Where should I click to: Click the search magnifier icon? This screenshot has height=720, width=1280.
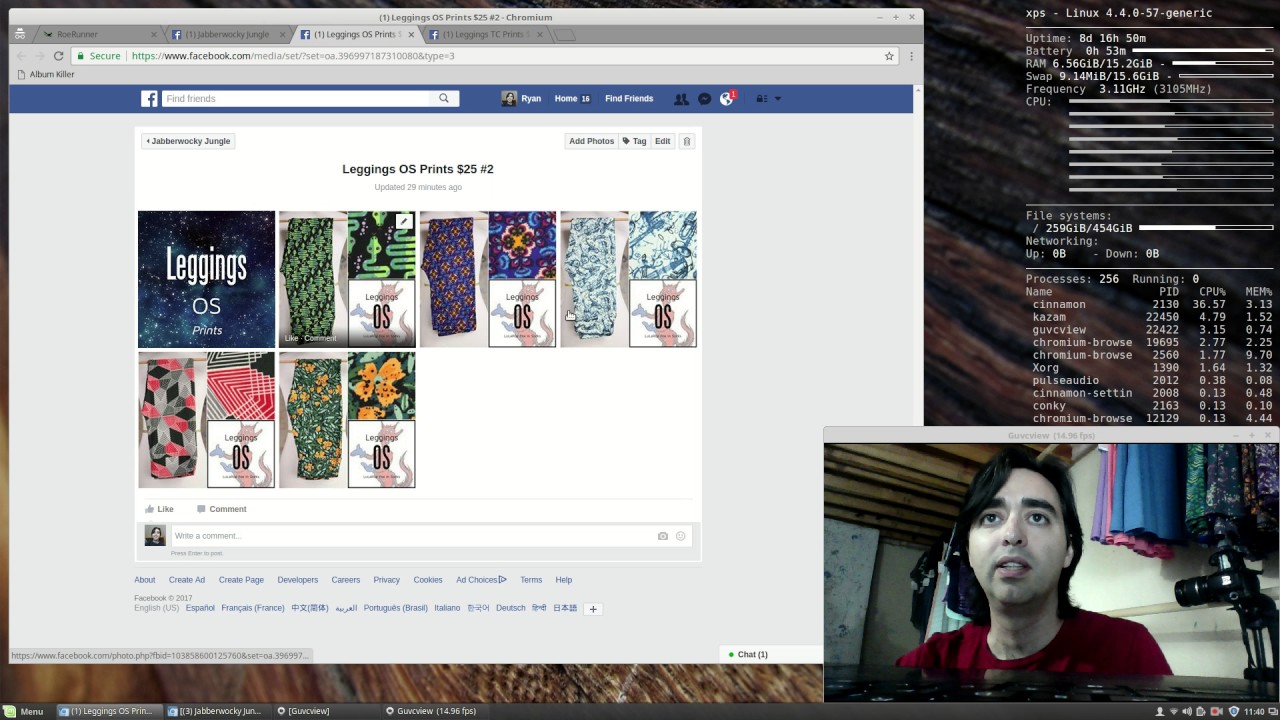(444, 98)
